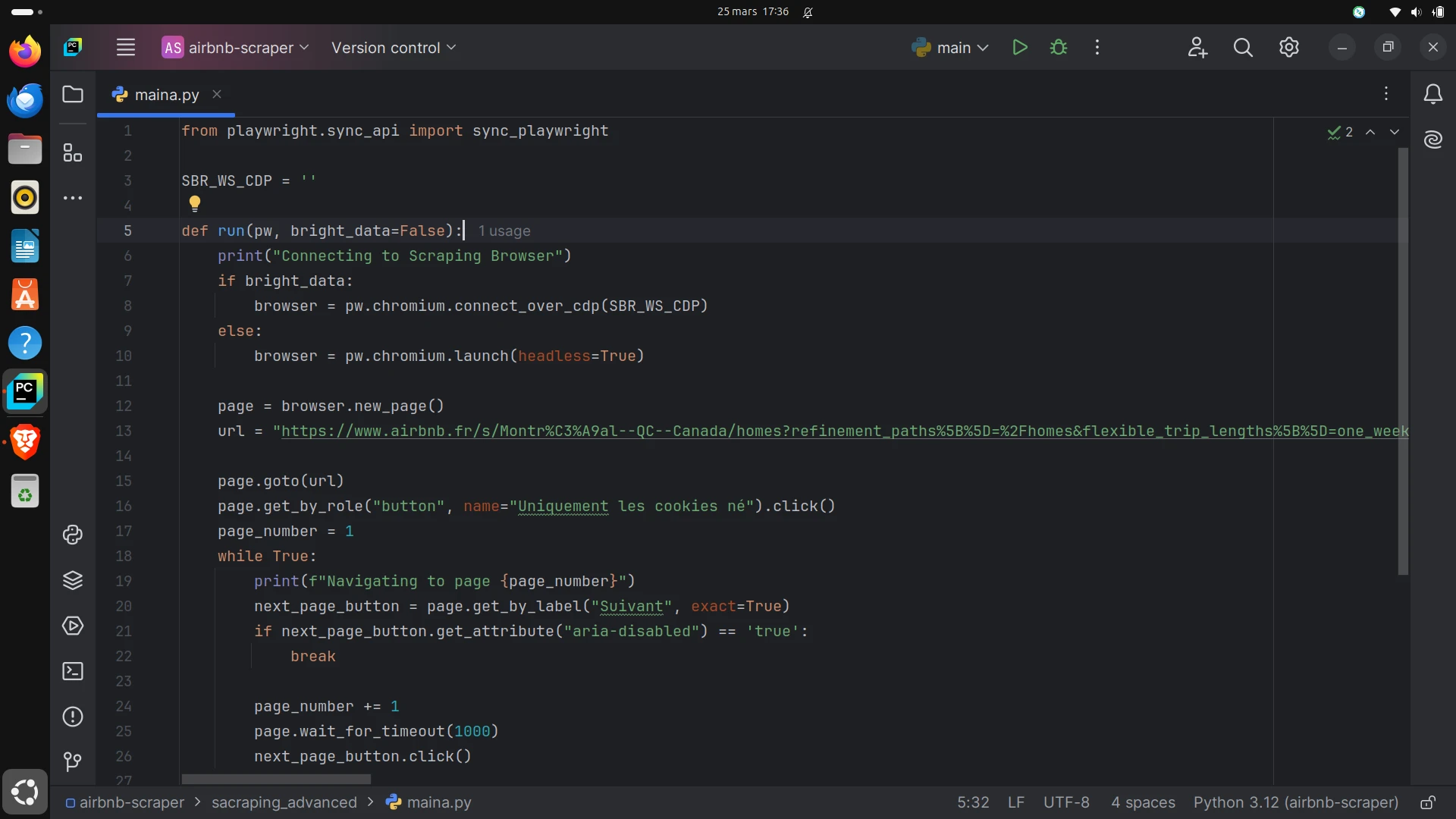1456x819 pixels.
Task: Toggle the Project folder tool window
Action: (x=73, y=95)
